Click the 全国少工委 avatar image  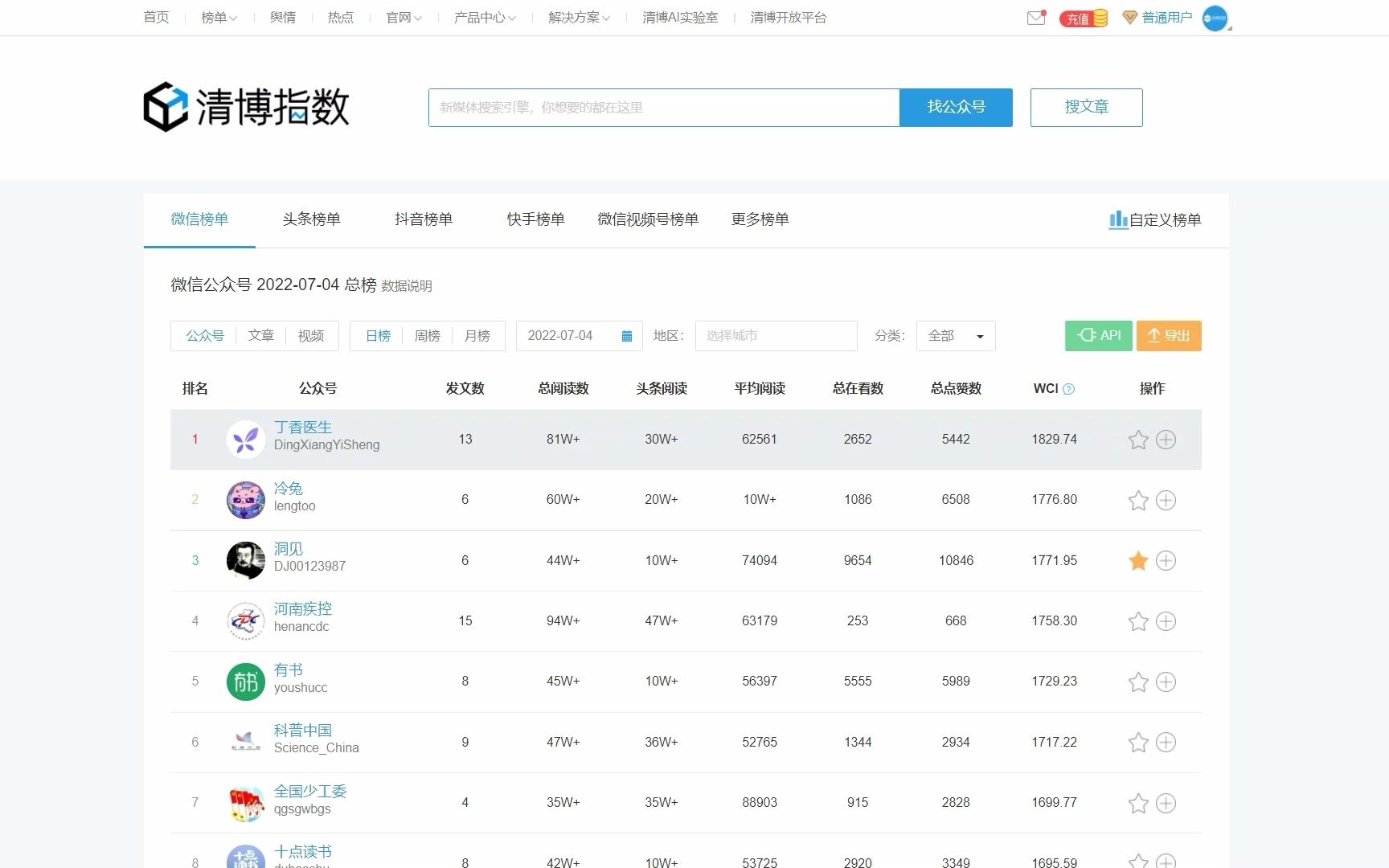pos(246,803)
